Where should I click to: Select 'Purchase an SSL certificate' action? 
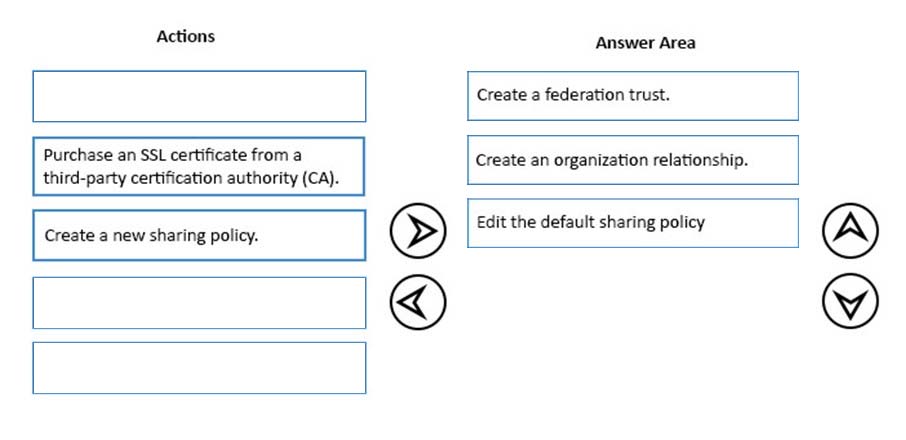(199, 166)
